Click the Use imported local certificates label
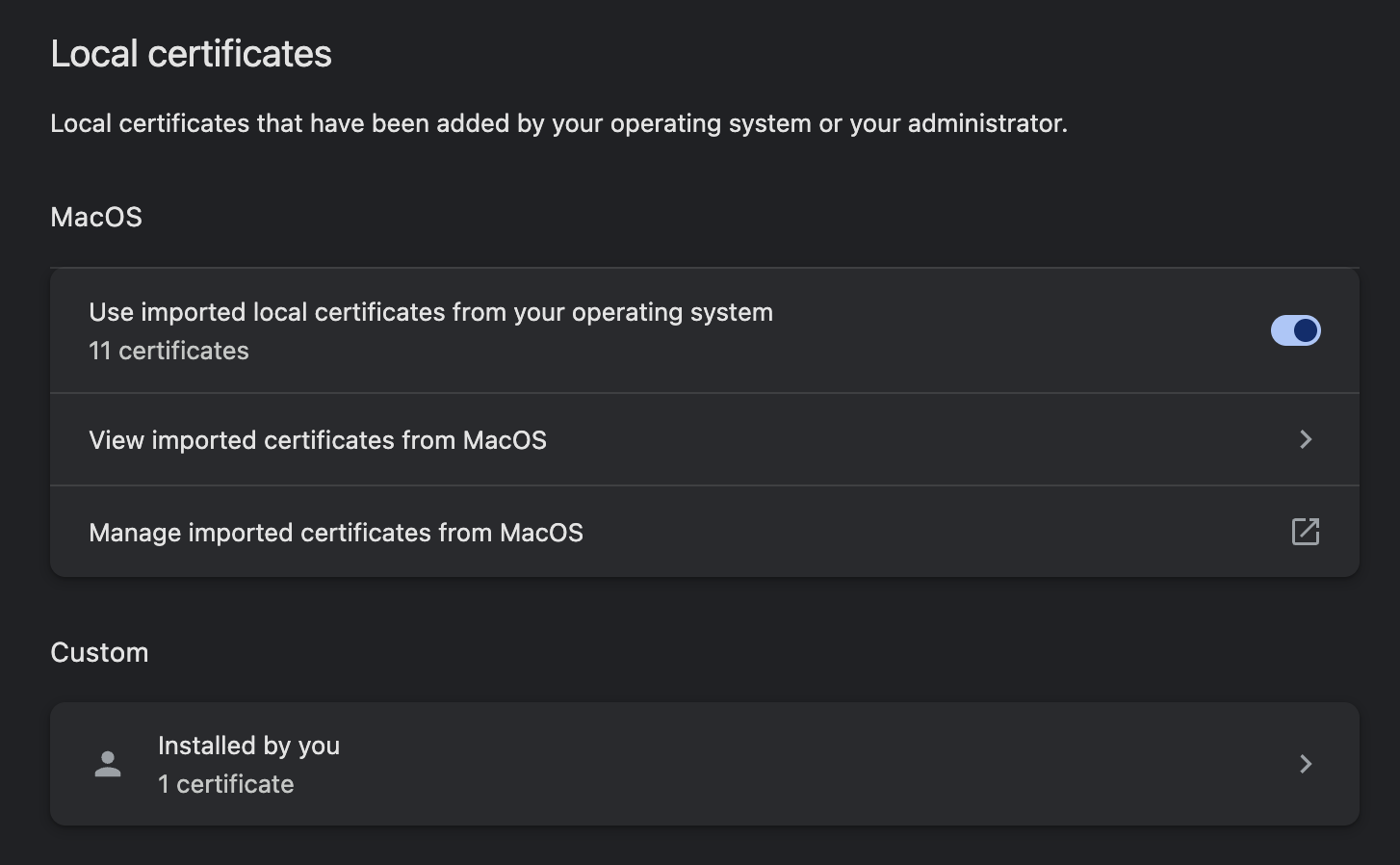The image size is (1400, 865). 430,312
